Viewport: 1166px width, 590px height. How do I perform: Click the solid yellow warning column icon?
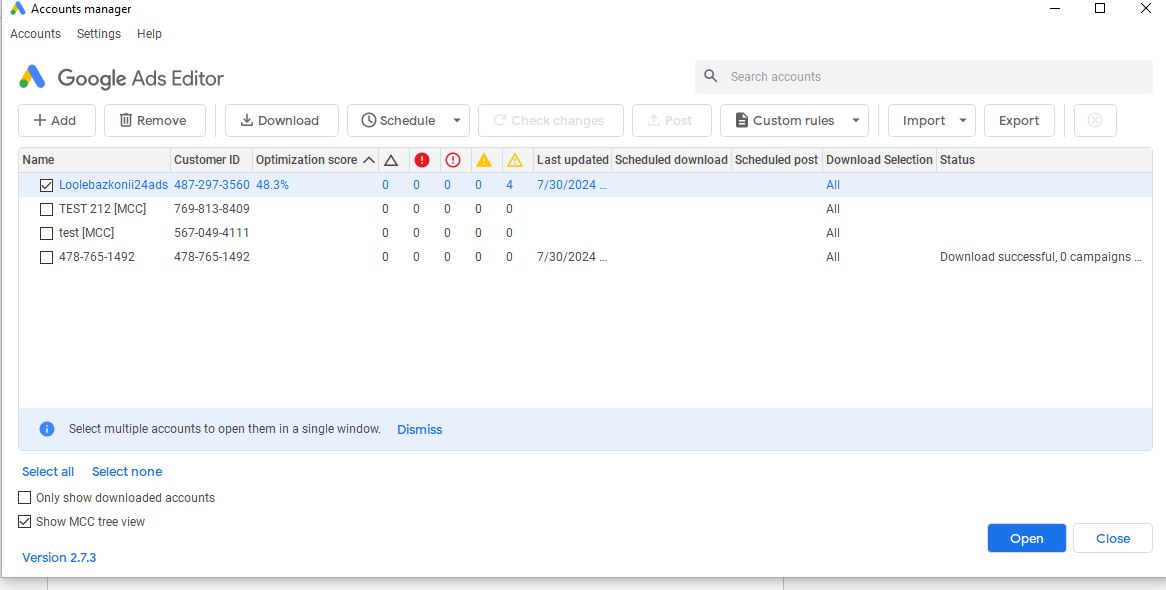484,160
